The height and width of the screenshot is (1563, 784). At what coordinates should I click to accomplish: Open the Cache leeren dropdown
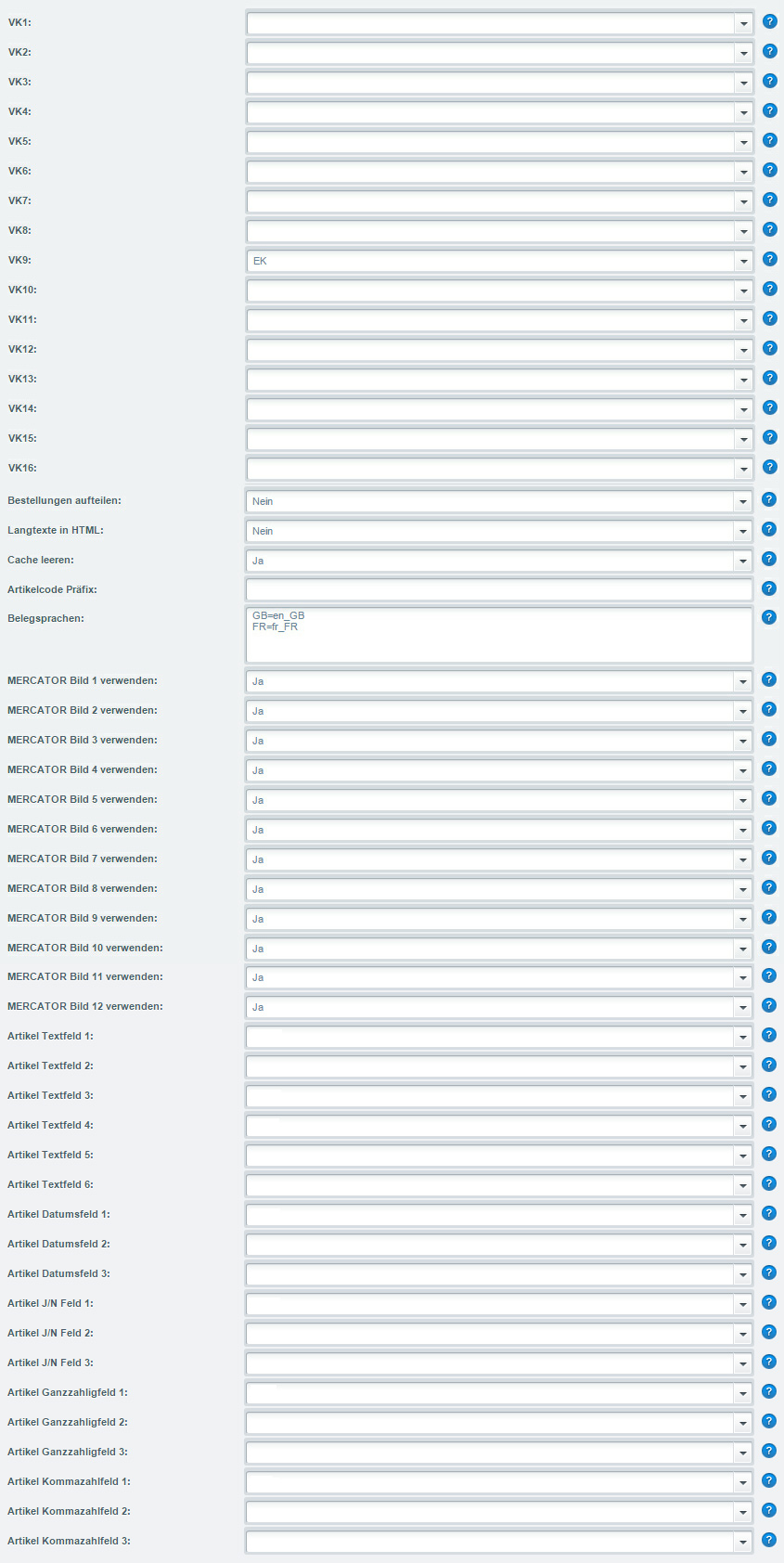tap(500, 561)
